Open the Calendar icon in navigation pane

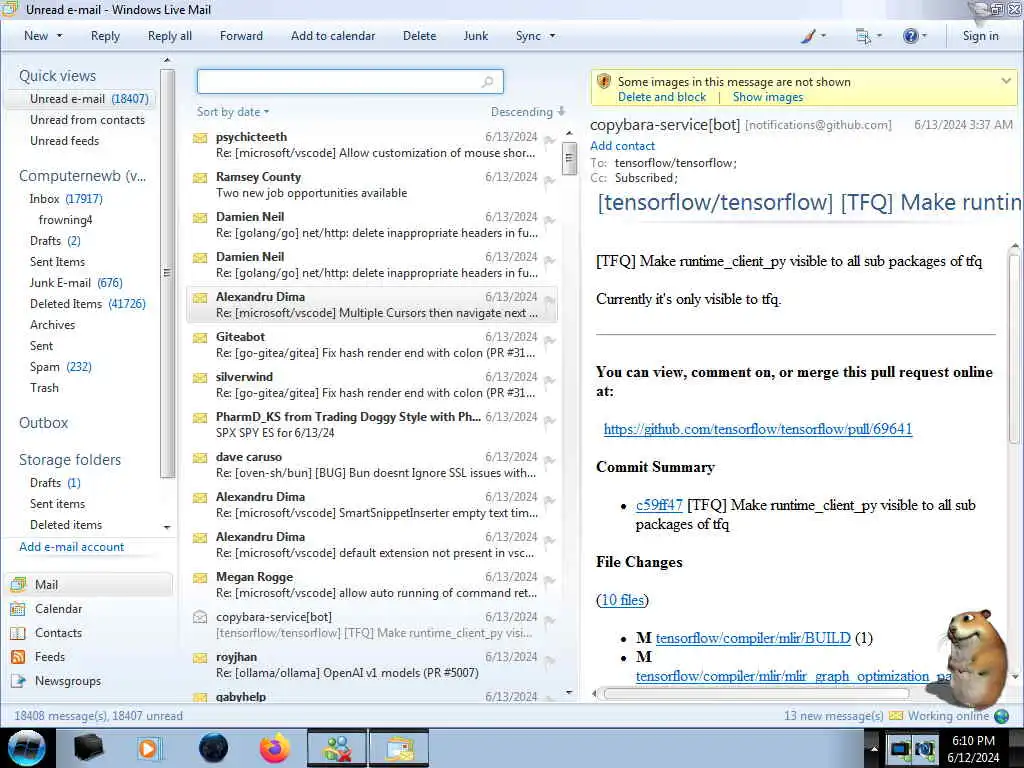point(18,609)
